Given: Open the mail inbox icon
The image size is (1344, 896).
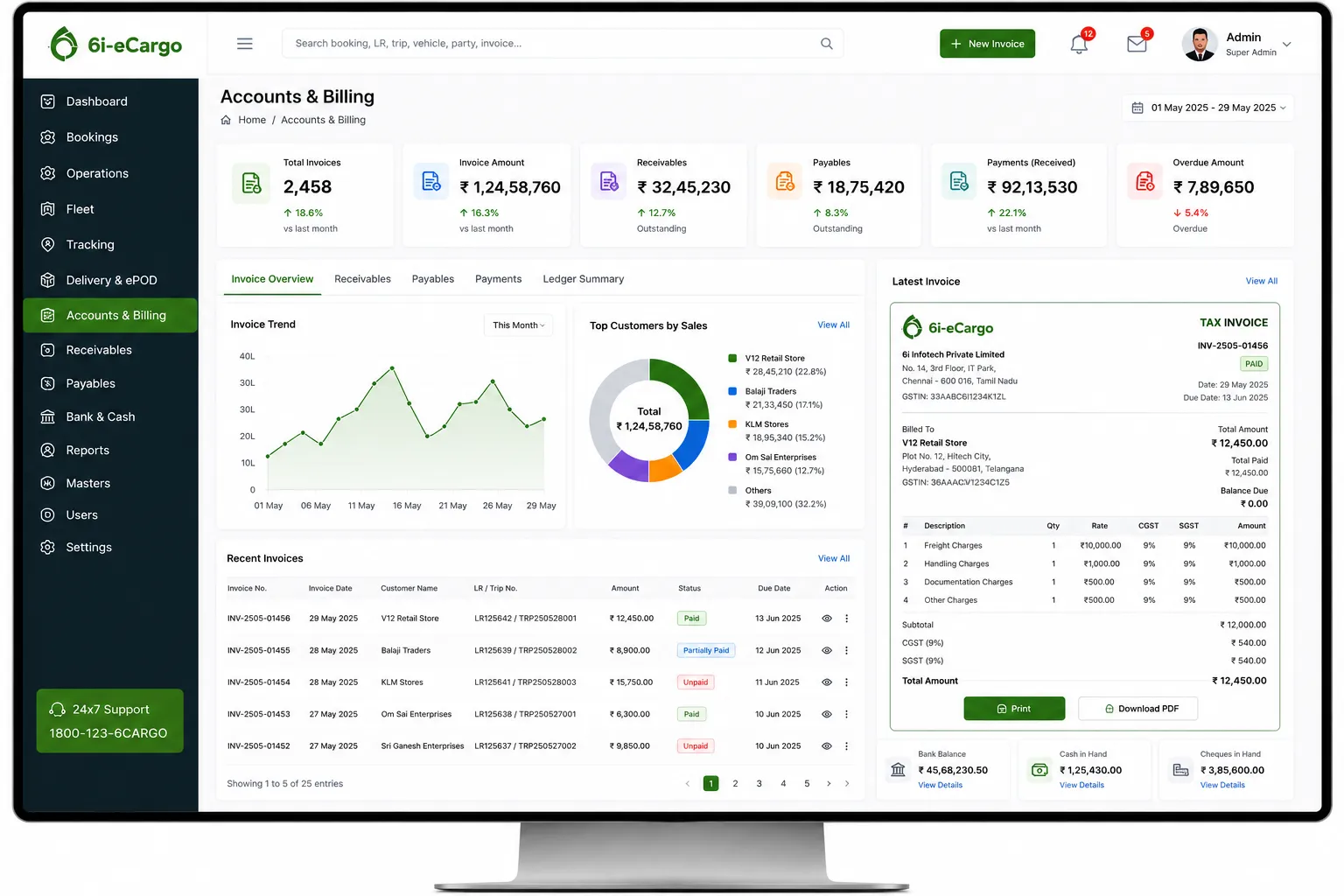Looking at the screenshot, I should [x=1137, y=44].
